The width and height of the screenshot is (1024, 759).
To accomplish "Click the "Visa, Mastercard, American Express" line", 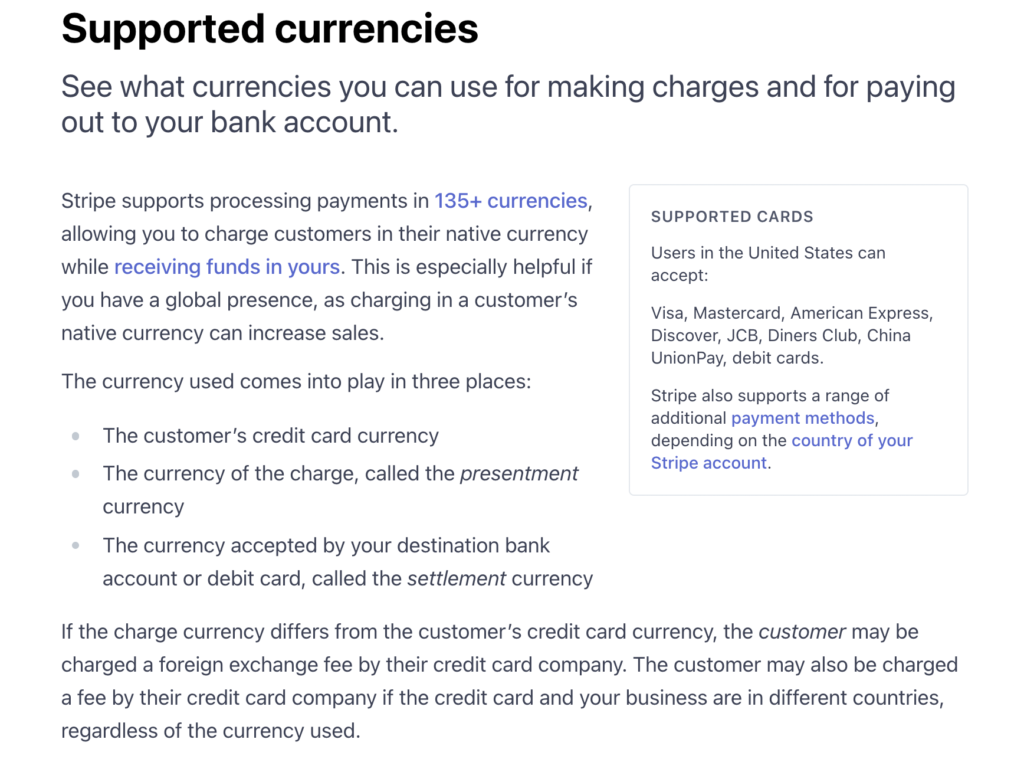I will 791,313.
